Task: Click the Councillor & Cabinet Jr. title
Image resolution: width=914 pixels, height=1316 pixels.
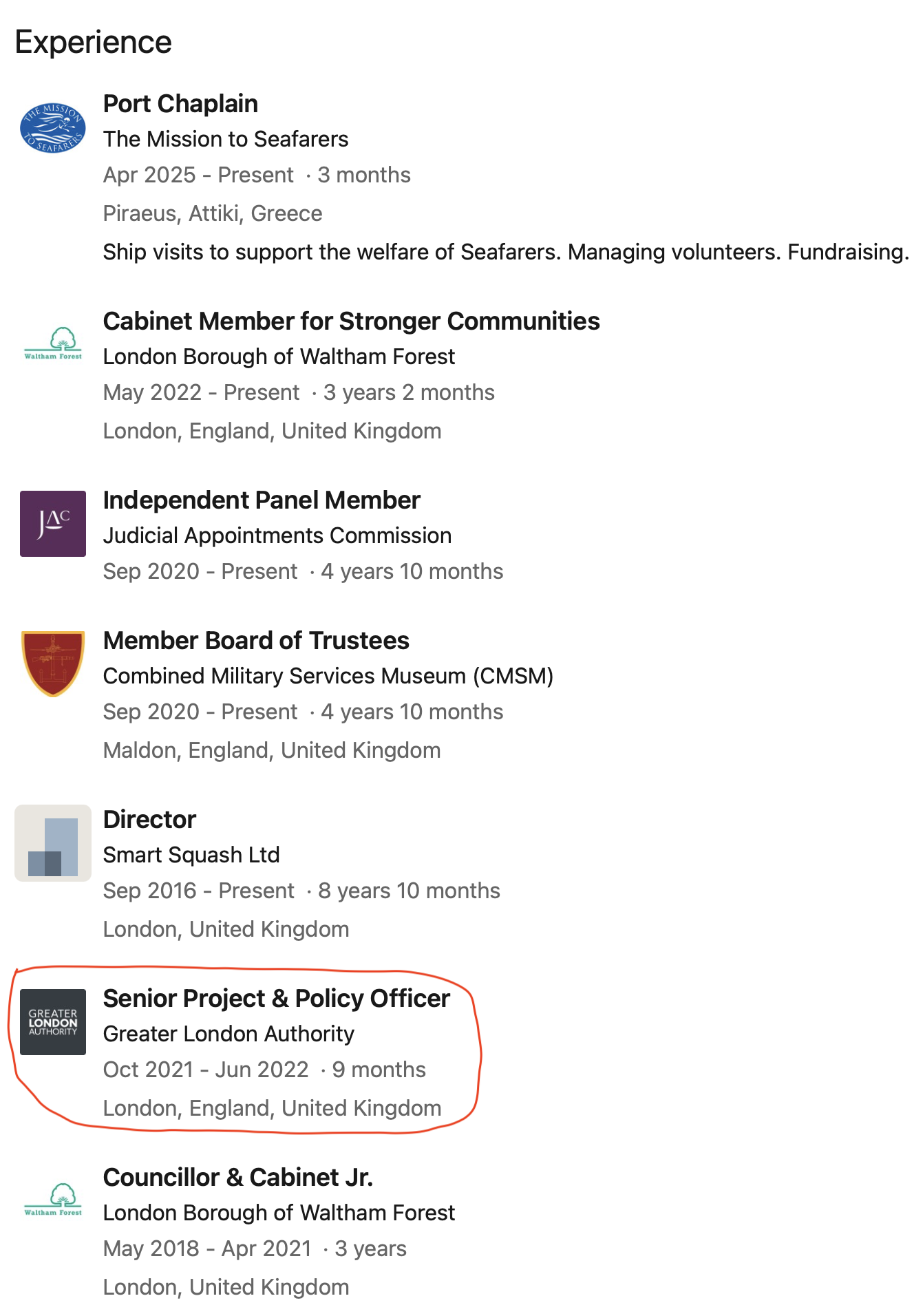Action: tap(238, 1178)
